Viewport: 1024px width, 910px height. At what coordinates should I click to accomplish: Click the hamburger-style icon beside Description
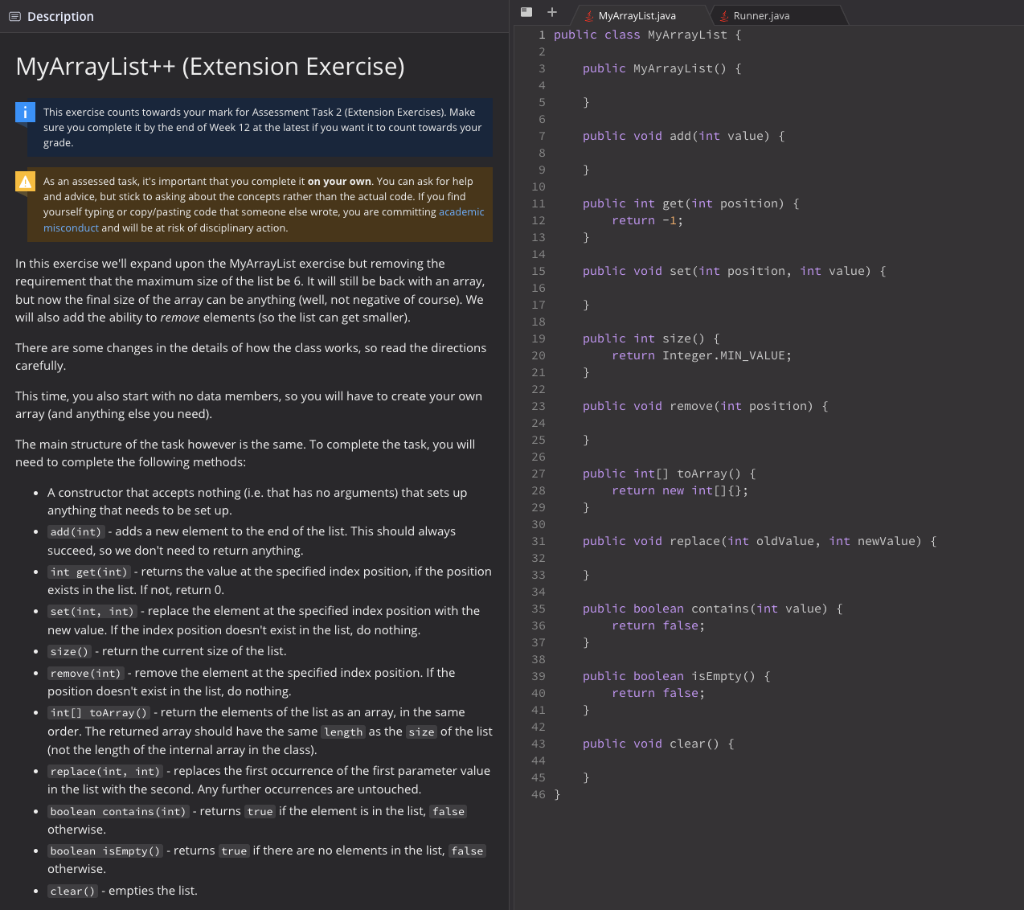pos(13,16)
